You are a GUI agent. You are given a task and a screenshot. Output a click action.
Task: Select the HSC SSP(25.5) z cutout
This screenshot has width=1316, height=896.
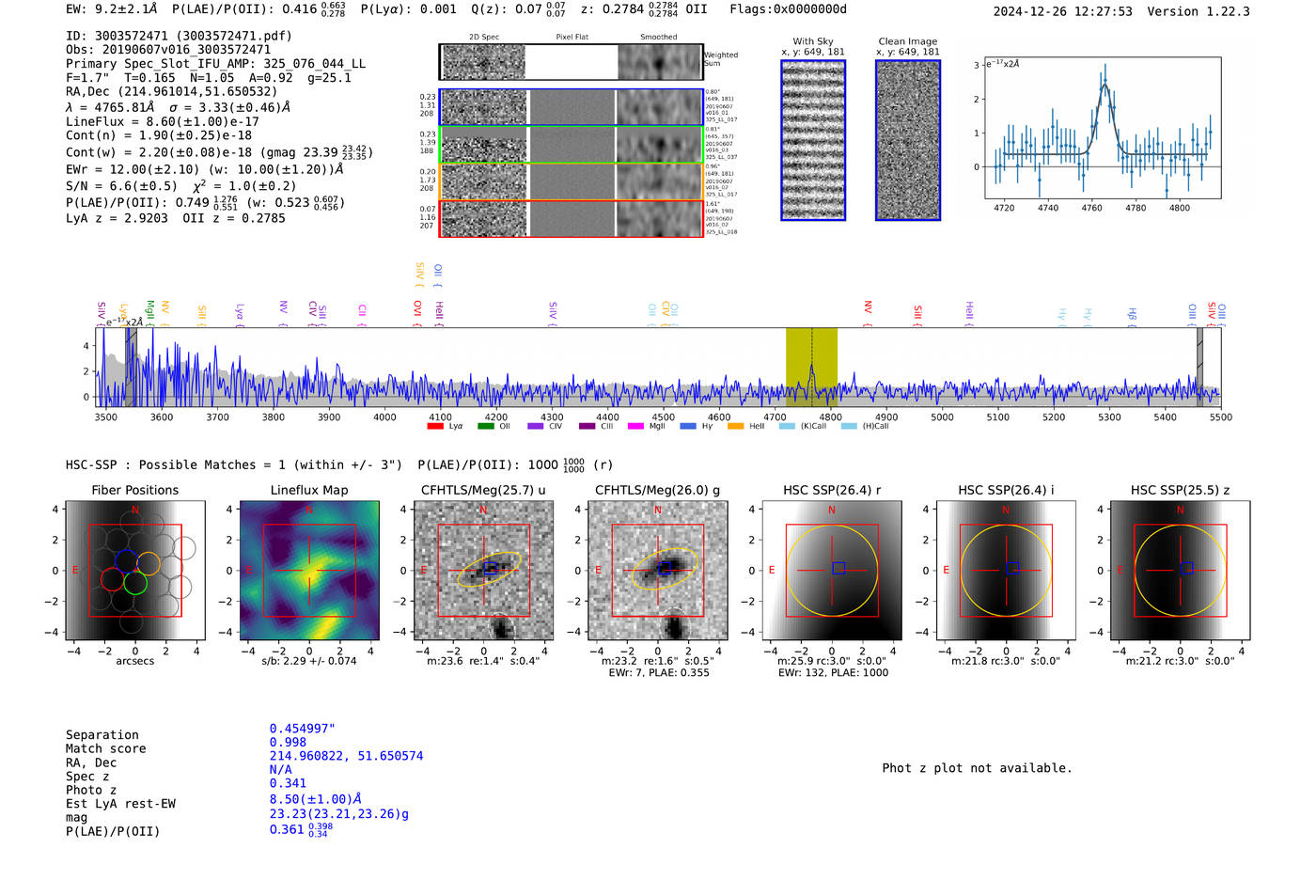click(x=1181, y=570)
